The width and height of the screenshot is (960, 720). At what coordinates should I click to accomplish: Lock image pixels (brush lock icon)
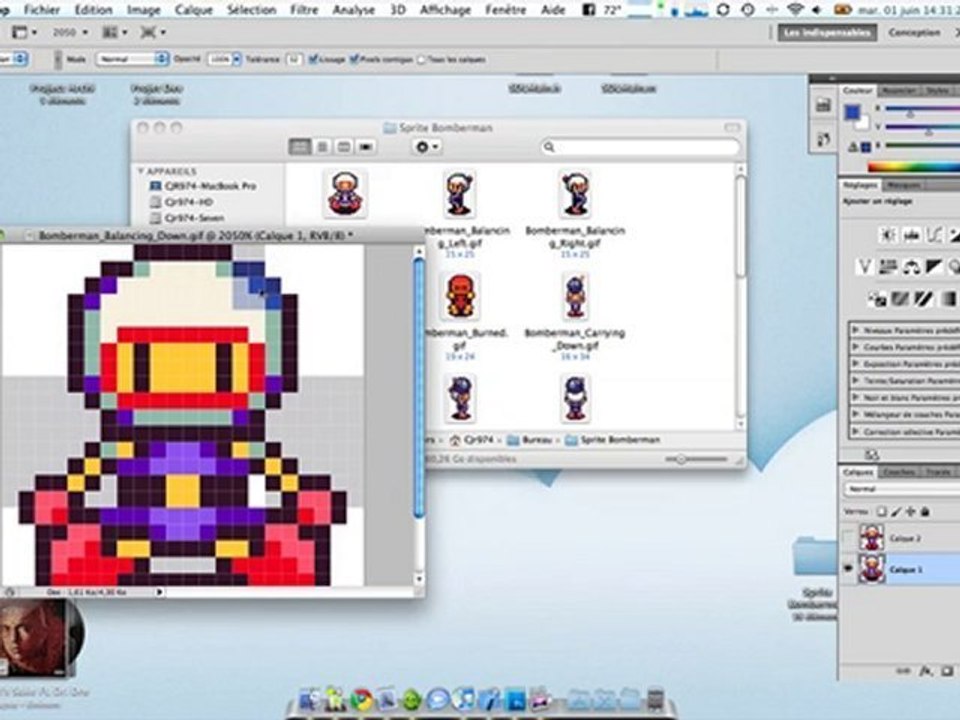click(x=896, y=512)
